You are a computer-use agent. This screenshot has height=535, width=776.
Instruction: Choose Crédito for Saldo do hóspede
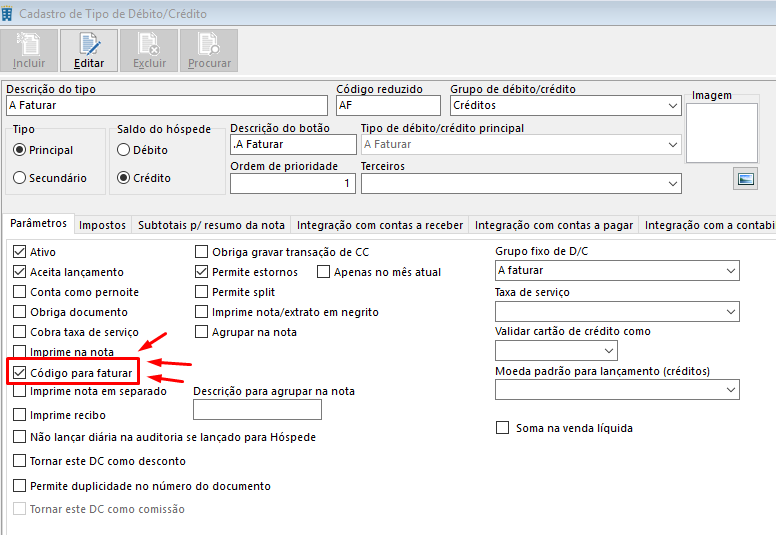tap(123, 178)
